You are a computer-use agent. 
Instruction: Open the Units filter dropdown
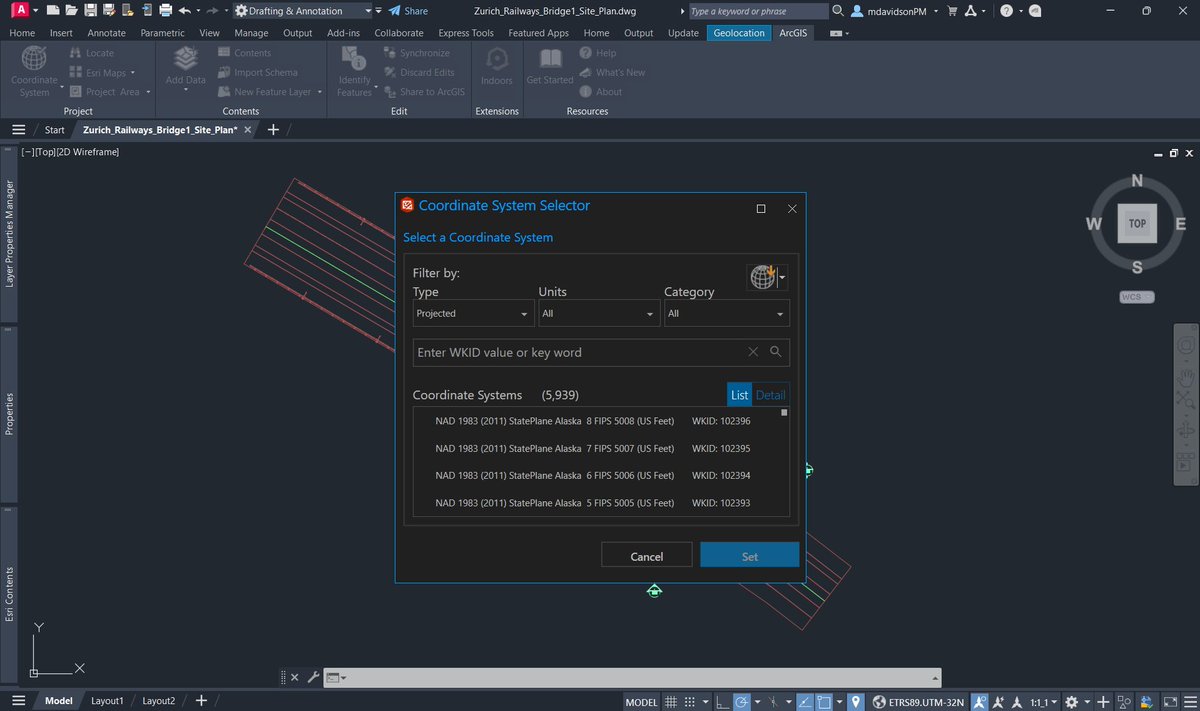click(600, 314)
